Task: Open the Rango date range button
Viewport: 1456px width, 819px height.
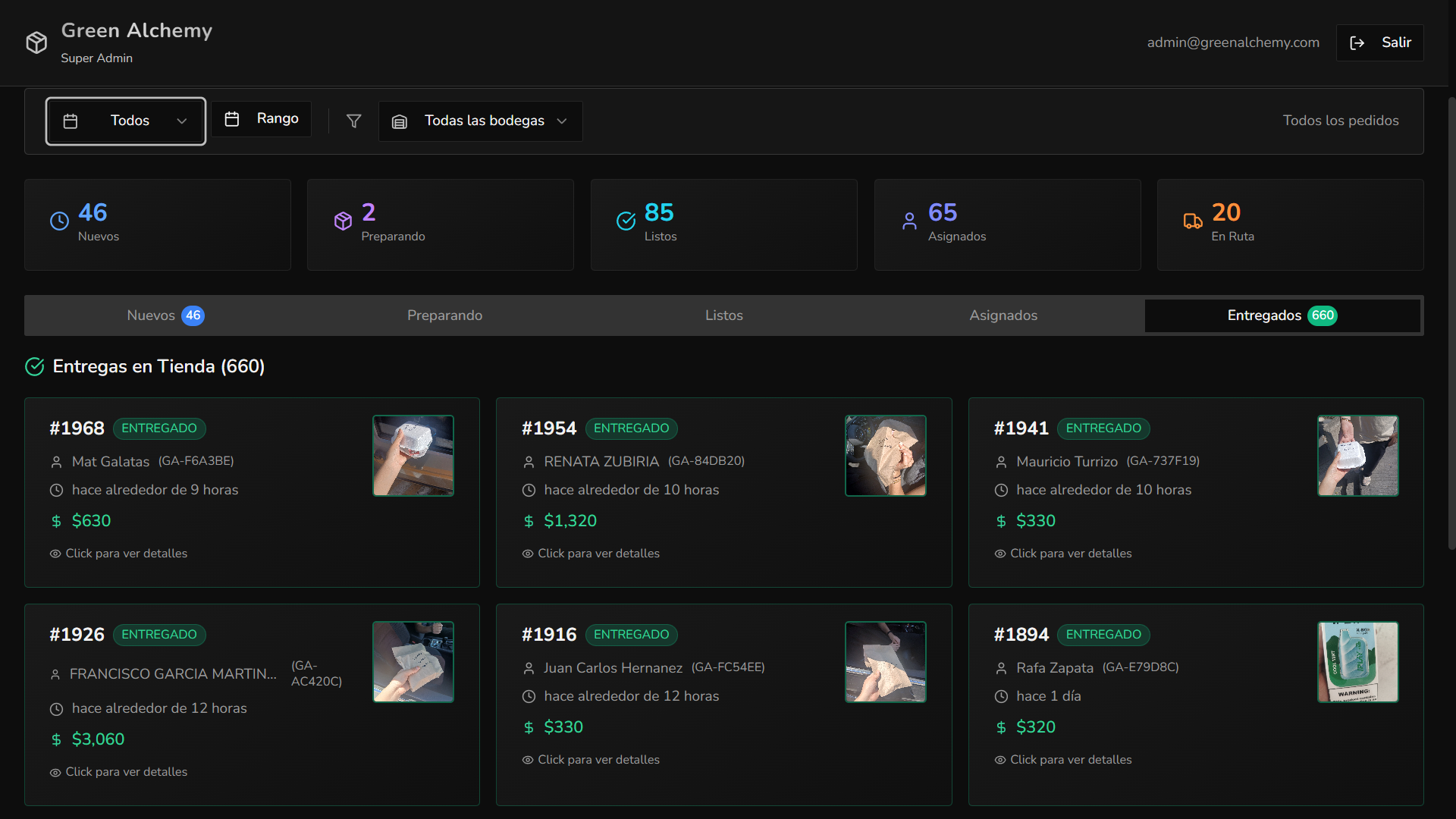Action: coord(262,119)
